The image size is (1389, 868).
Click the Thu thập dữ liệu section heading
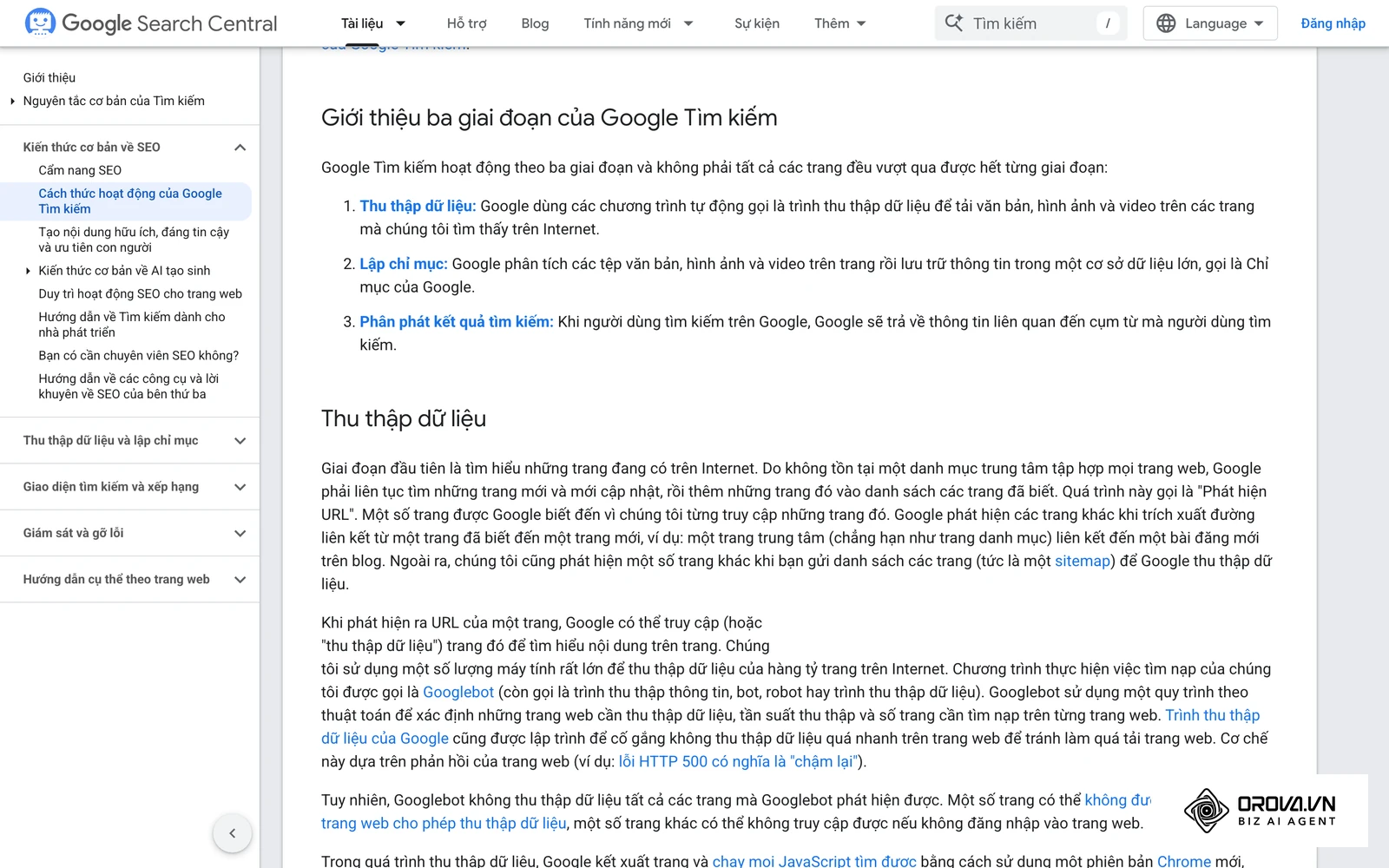coord(404,418)
